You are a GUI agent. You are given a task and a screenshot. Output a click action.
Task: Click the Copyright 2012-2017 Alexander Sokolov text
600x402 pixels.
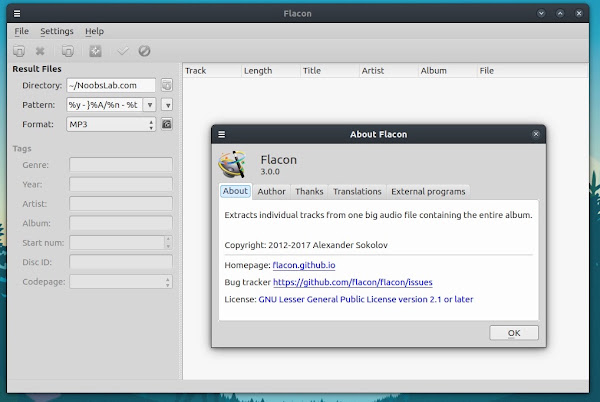306,245
